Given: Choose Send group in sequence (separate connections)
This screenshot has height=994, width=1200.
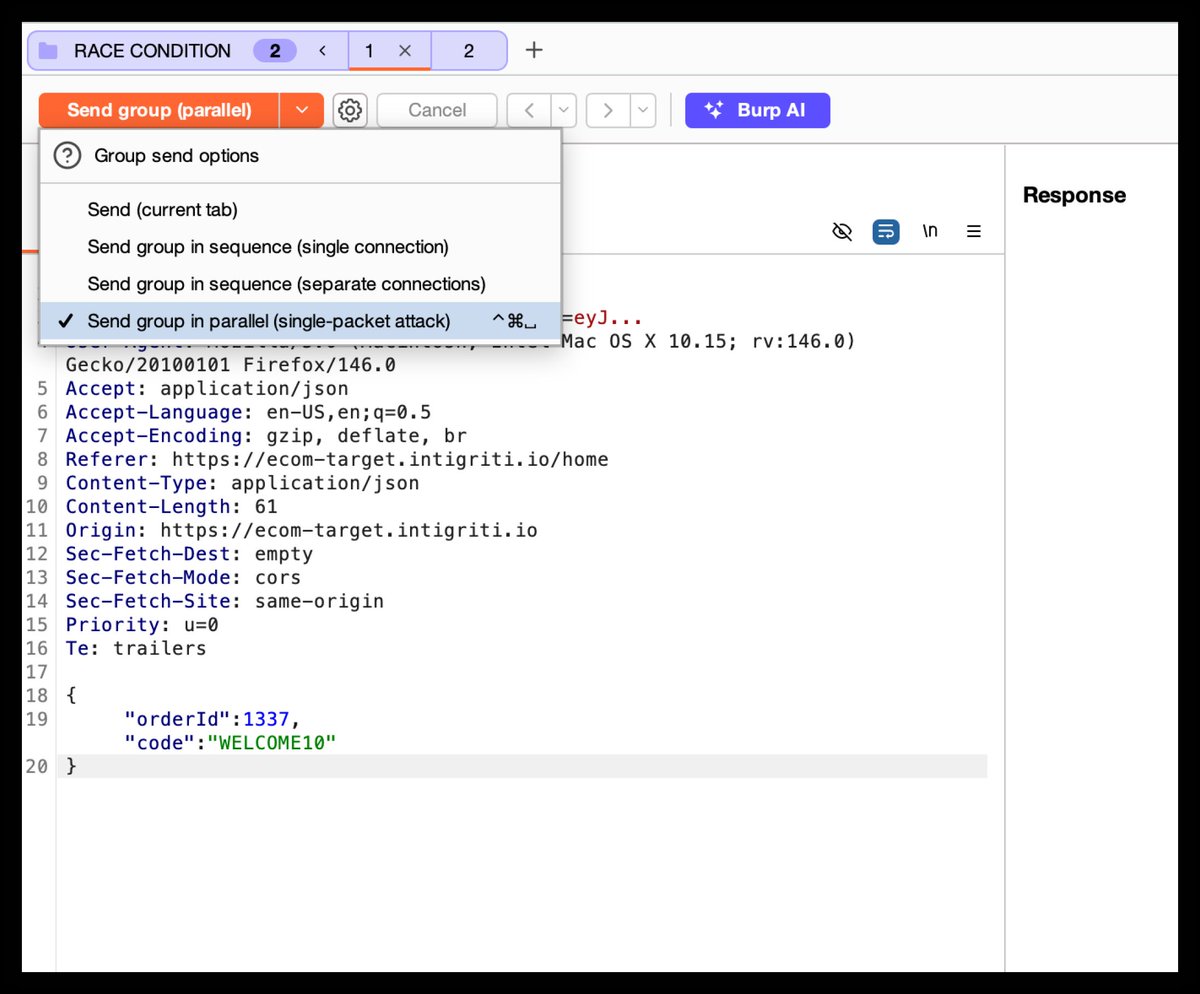Looking at the screenshot, I should (x=300, y=284).
